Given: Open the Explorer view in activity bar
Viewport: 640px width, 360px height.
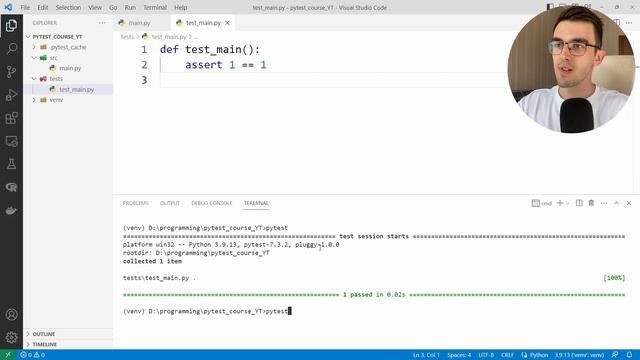Looking at the screenshot, I should pos(11,26).
